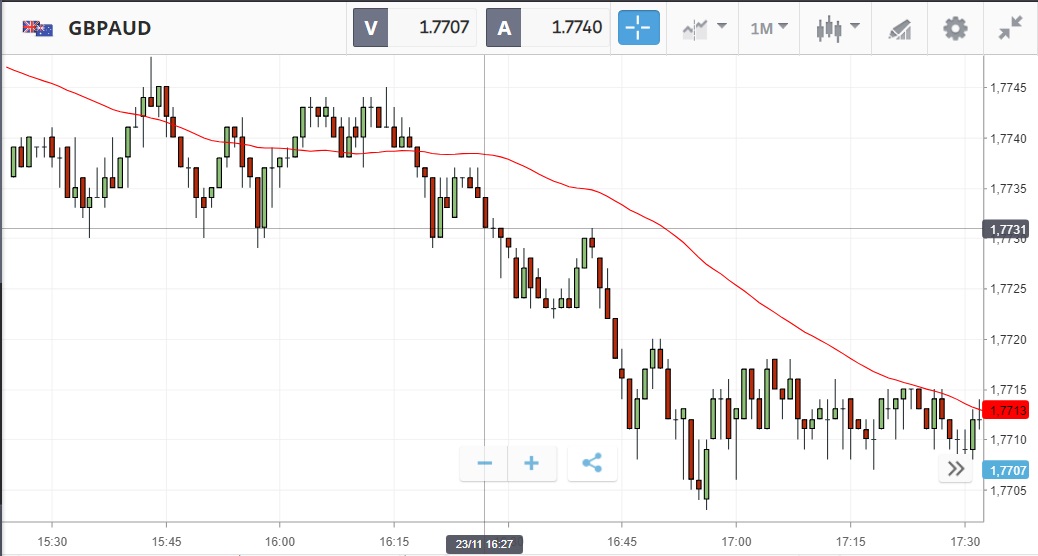Click the blue 1,7707 price marker
1038x556 pixels.
(1009, 470)
